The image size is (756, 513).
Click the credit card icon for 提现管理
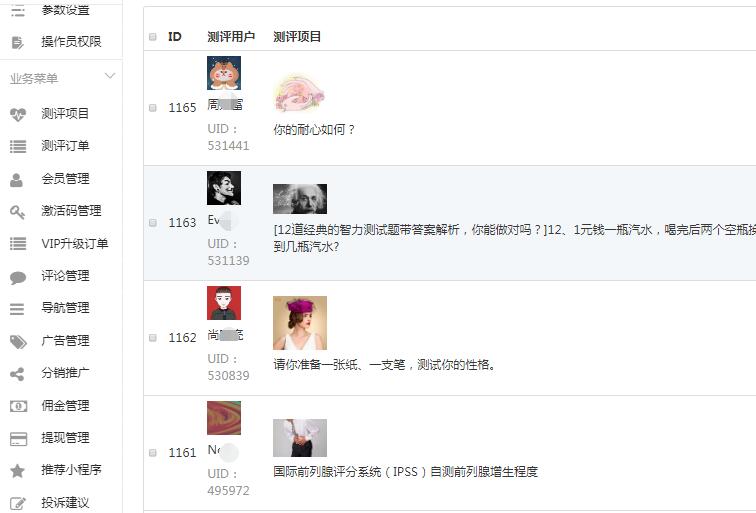point(18,438)
